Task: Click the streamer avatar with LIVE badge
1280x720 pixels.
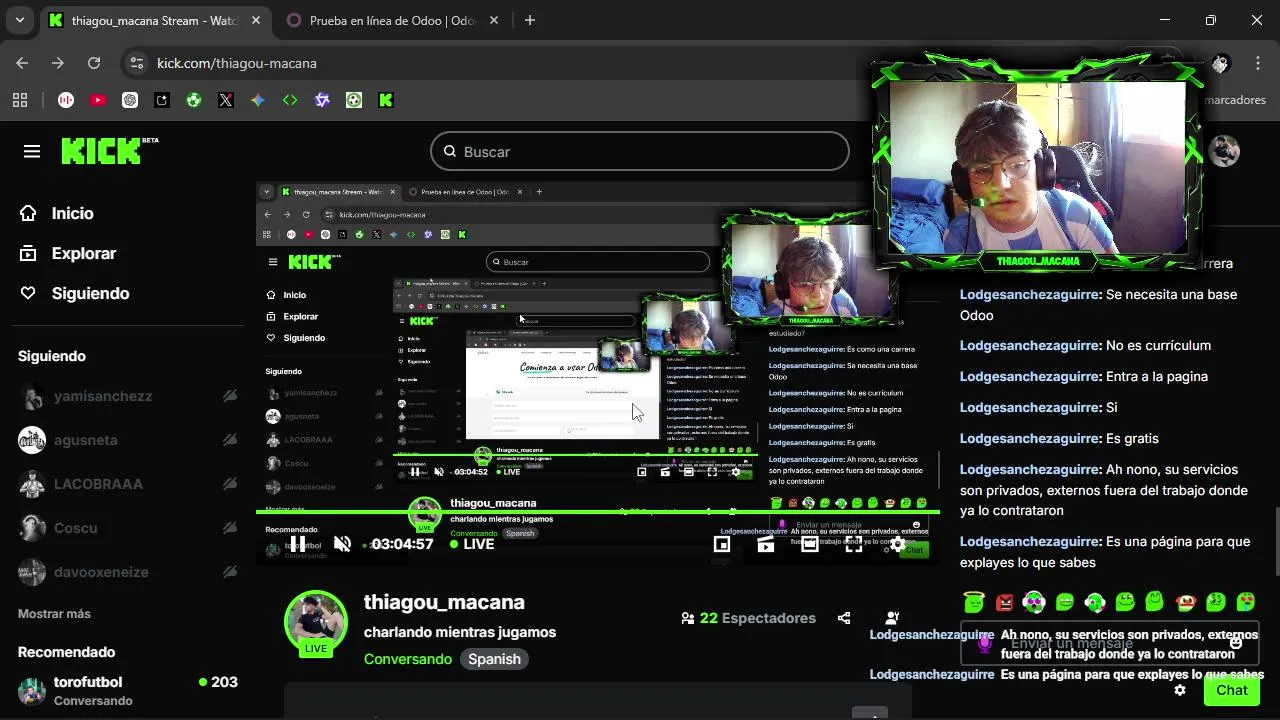Action: 316,622
